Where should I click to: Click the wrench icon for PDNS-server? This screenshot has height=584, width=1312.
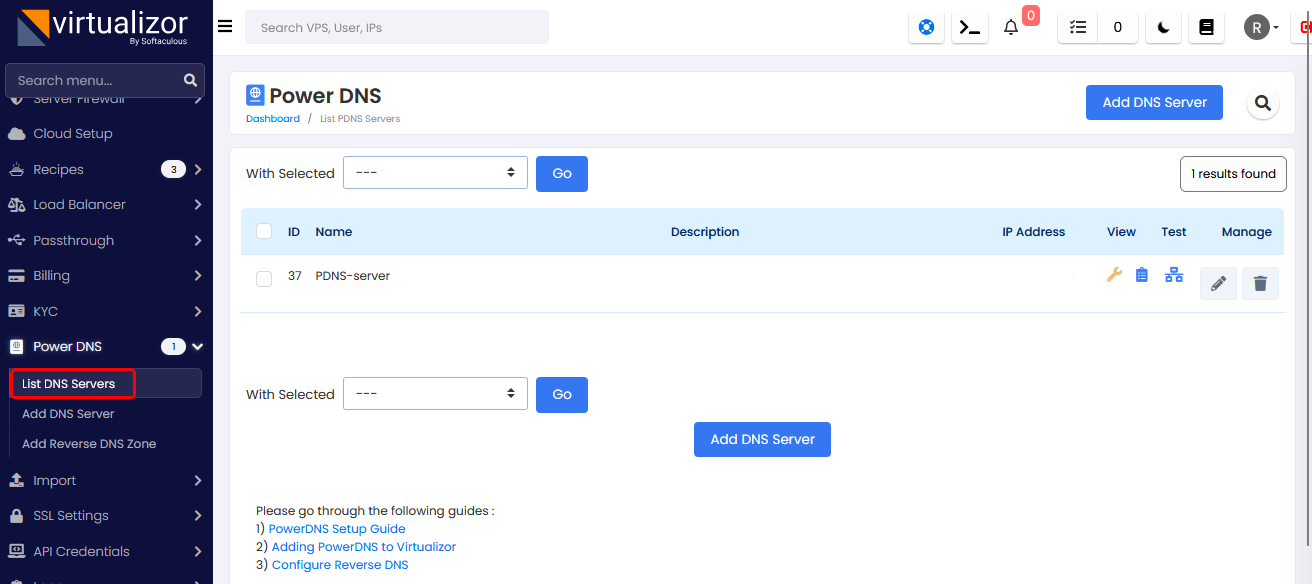pos(1114,275)
